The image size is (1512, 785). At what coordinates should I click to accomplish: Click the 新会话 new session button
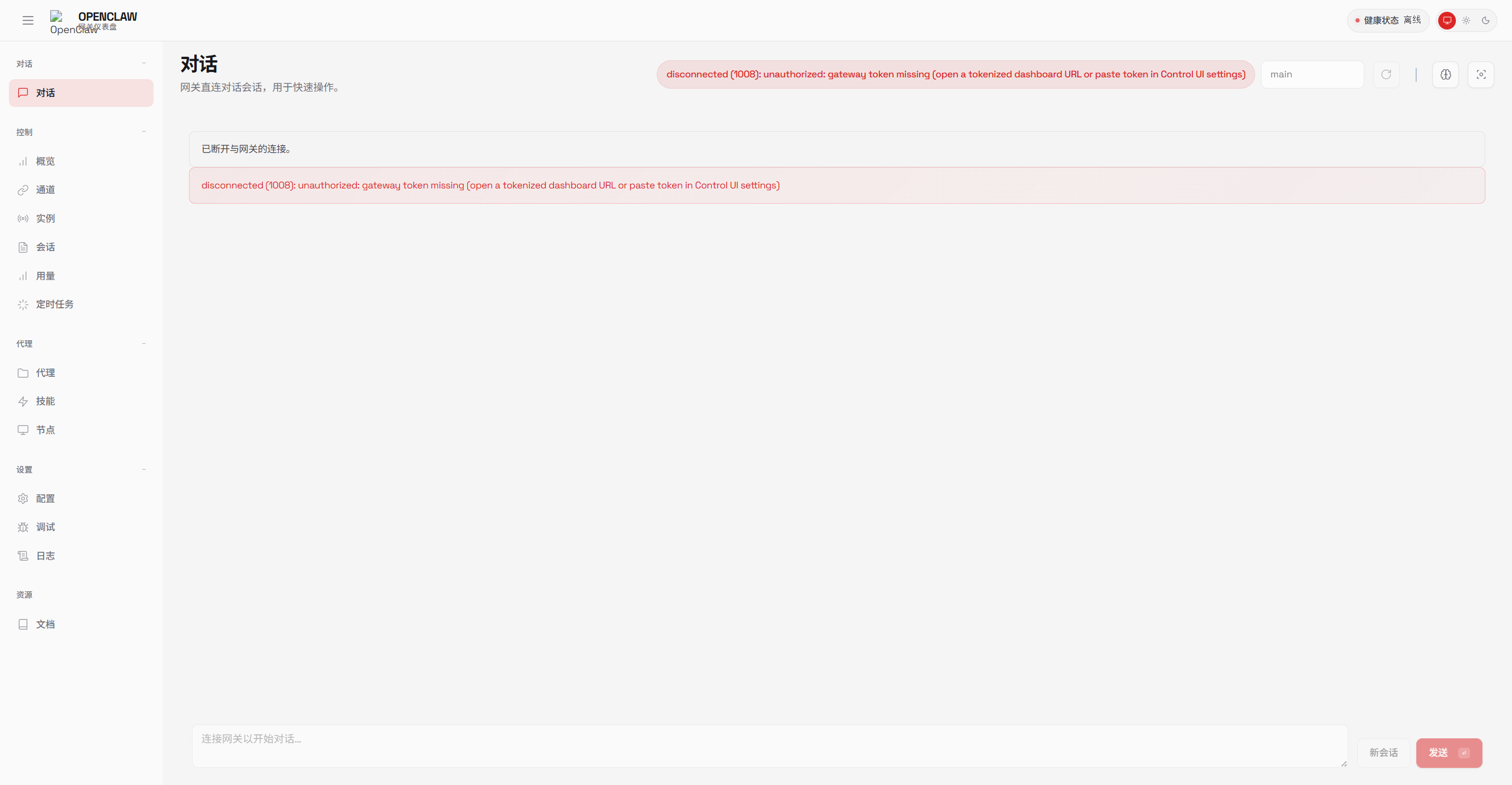click(x=1383, y=753)
